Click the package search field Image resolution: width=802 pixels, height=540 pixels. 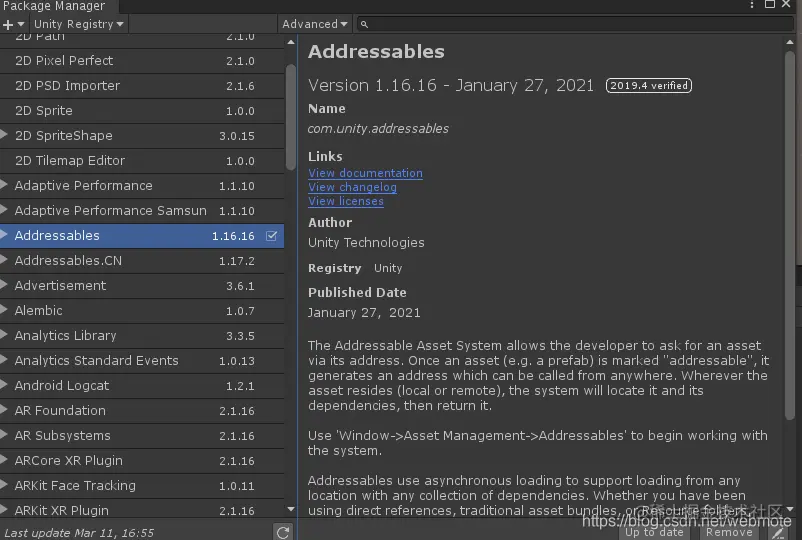pyautogui.click(x=575, y=24)
